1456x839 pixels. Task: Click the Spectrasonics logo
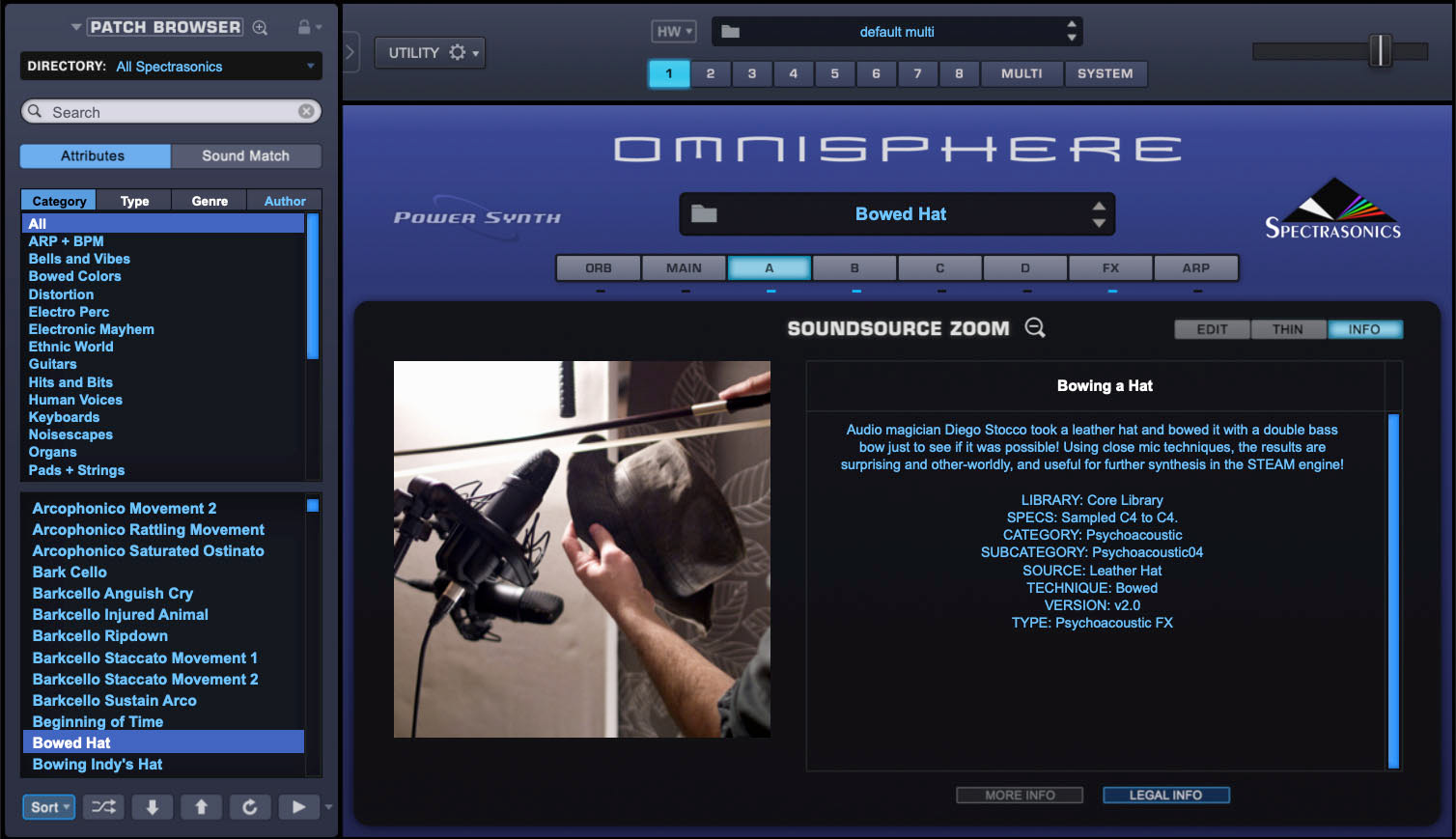1333,208
